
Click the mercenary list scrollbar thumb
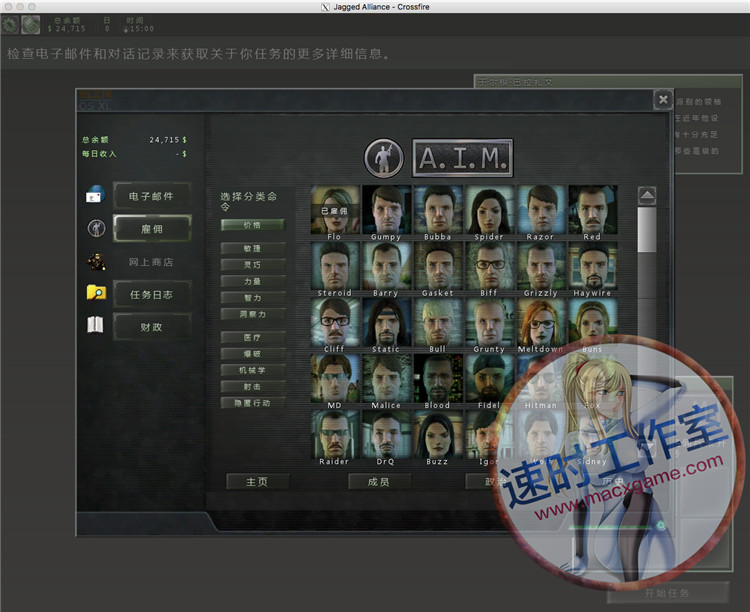[x=647, y=230]
